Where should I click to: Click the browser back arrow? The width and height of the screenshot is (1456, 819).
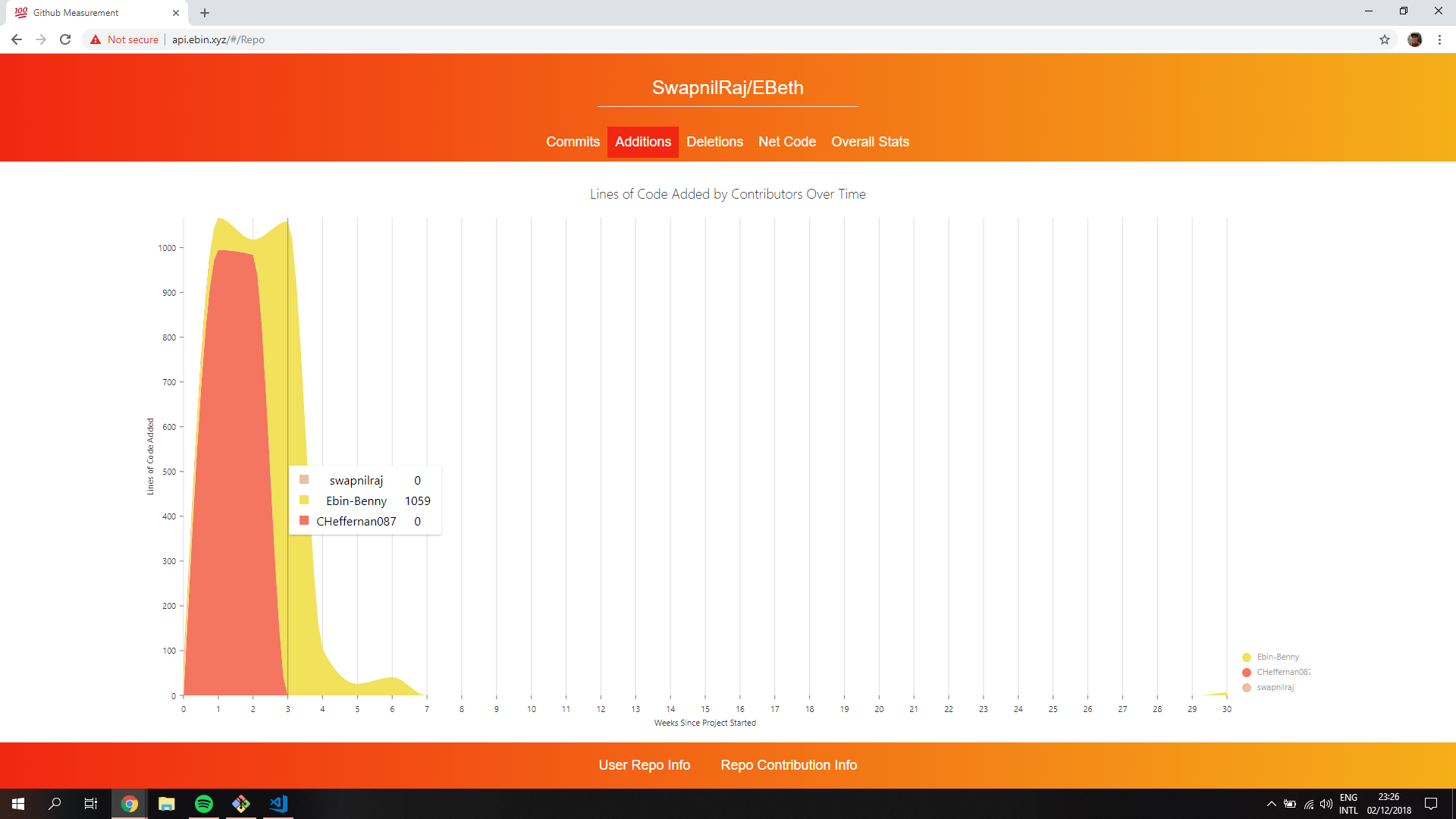pyautogui.click(x=17, y=39)
